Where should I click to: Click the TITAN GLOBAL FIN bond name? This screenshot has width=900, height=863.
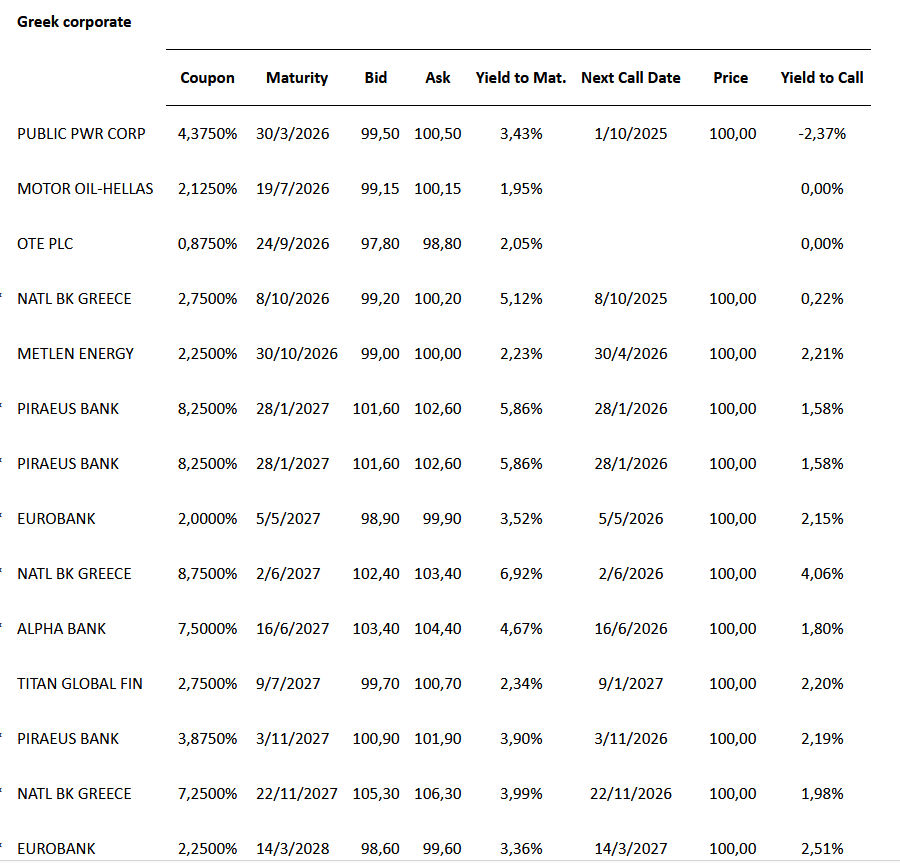[80, 684]
